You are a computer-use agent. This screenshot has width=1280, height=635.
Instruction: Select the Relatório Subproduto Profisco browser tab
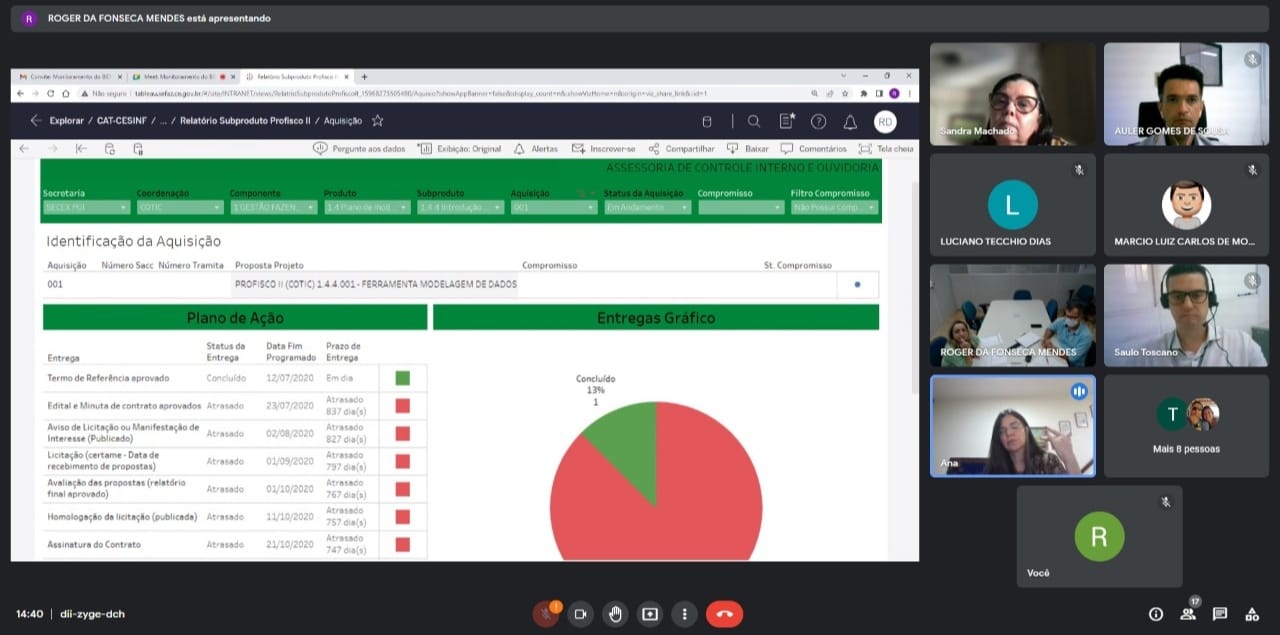[295, 77]
